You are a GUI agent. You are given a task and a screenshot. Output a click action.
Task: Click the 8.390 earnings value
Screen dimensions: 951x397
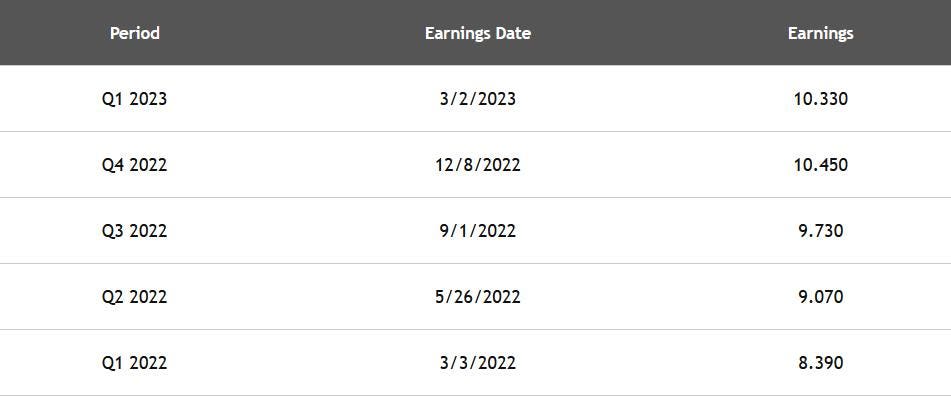[821, 363]
